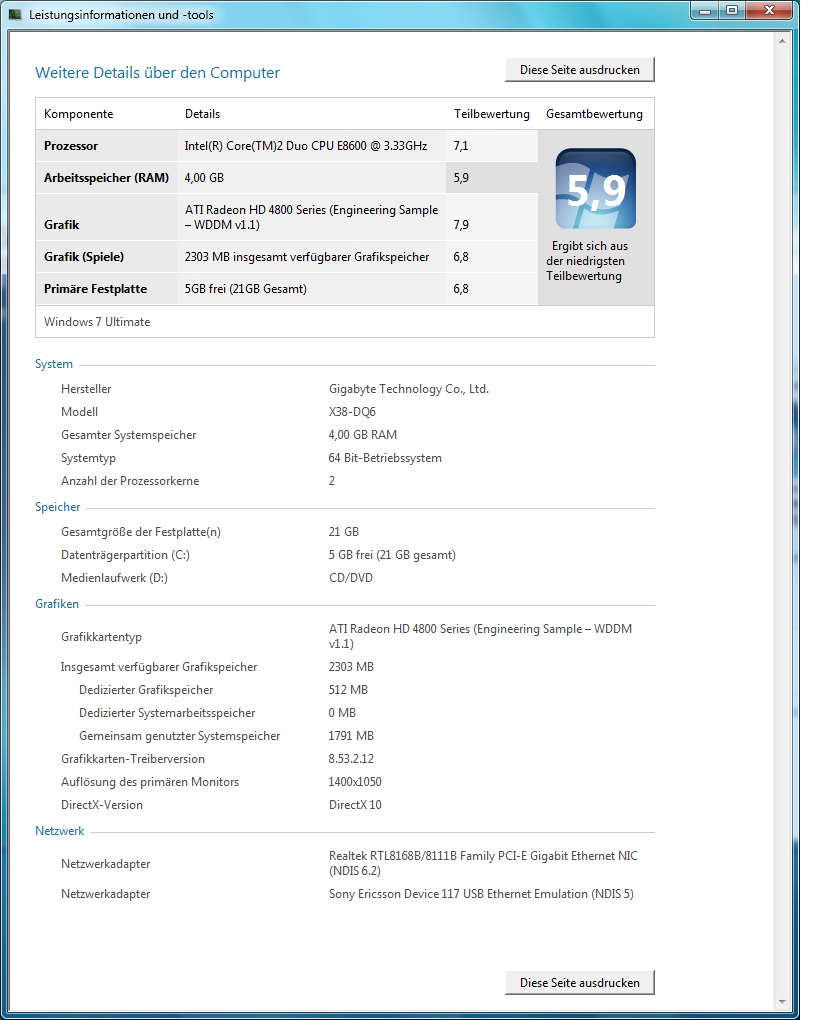This screenshot has width=840, height=1020.
Task: Click the resolution value '1400x1050'
Action: pos(355,782)
